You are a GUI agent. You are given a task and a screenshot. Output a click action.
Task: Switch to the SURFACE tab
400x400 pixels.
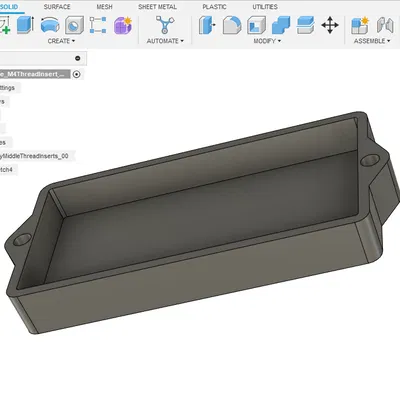pos(57,7)
